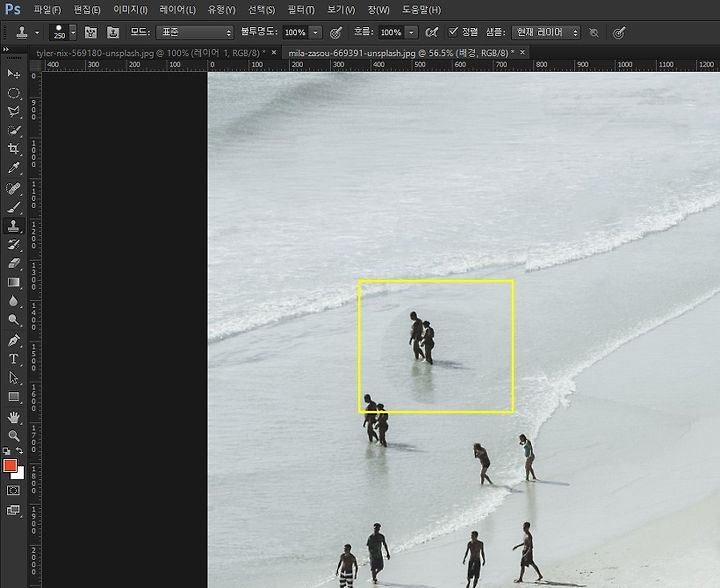
Task: Toggle Quick Mask mode
Action: point(13,491)
